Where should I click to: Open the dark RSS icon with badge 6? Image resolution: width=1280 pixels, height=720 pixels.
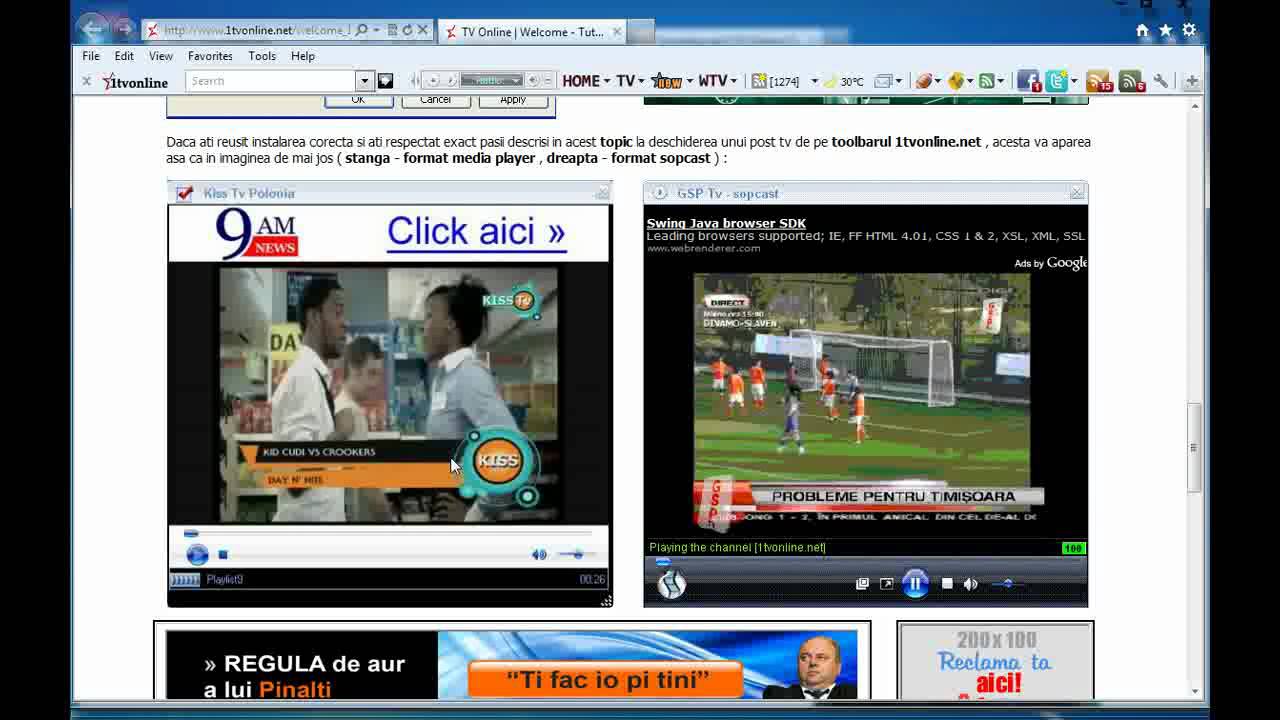[x=1131, y=82]
